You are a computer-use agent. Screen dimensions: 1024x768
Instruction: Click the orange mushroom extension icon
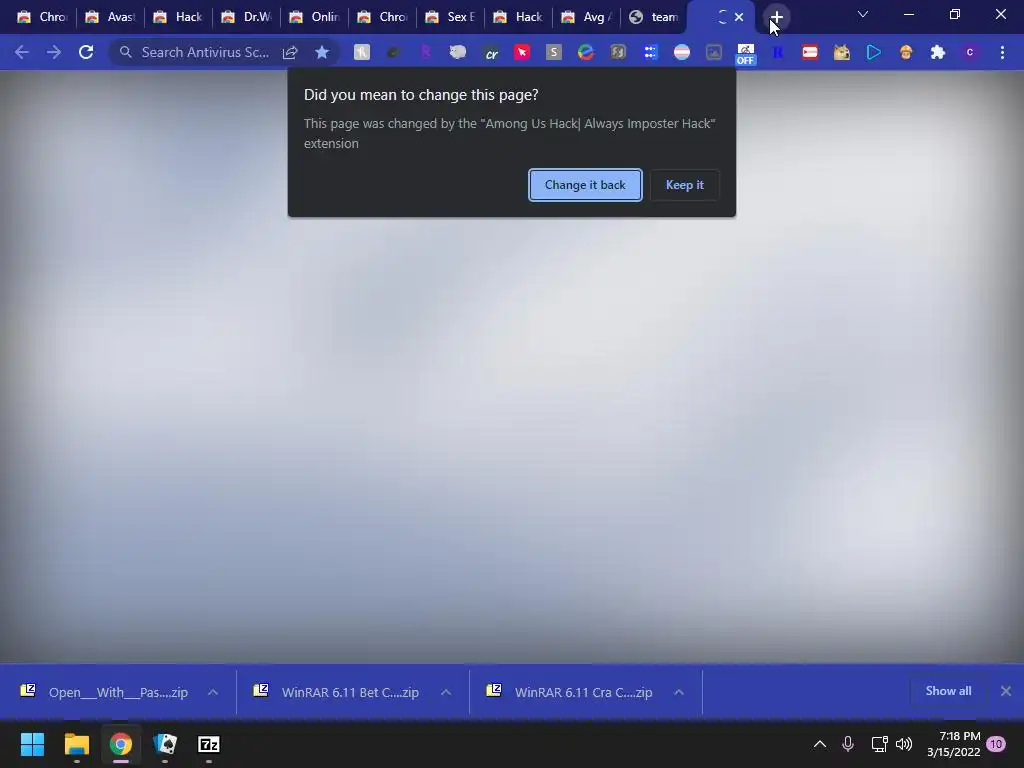pyautogui.click(x=906, y=52)
